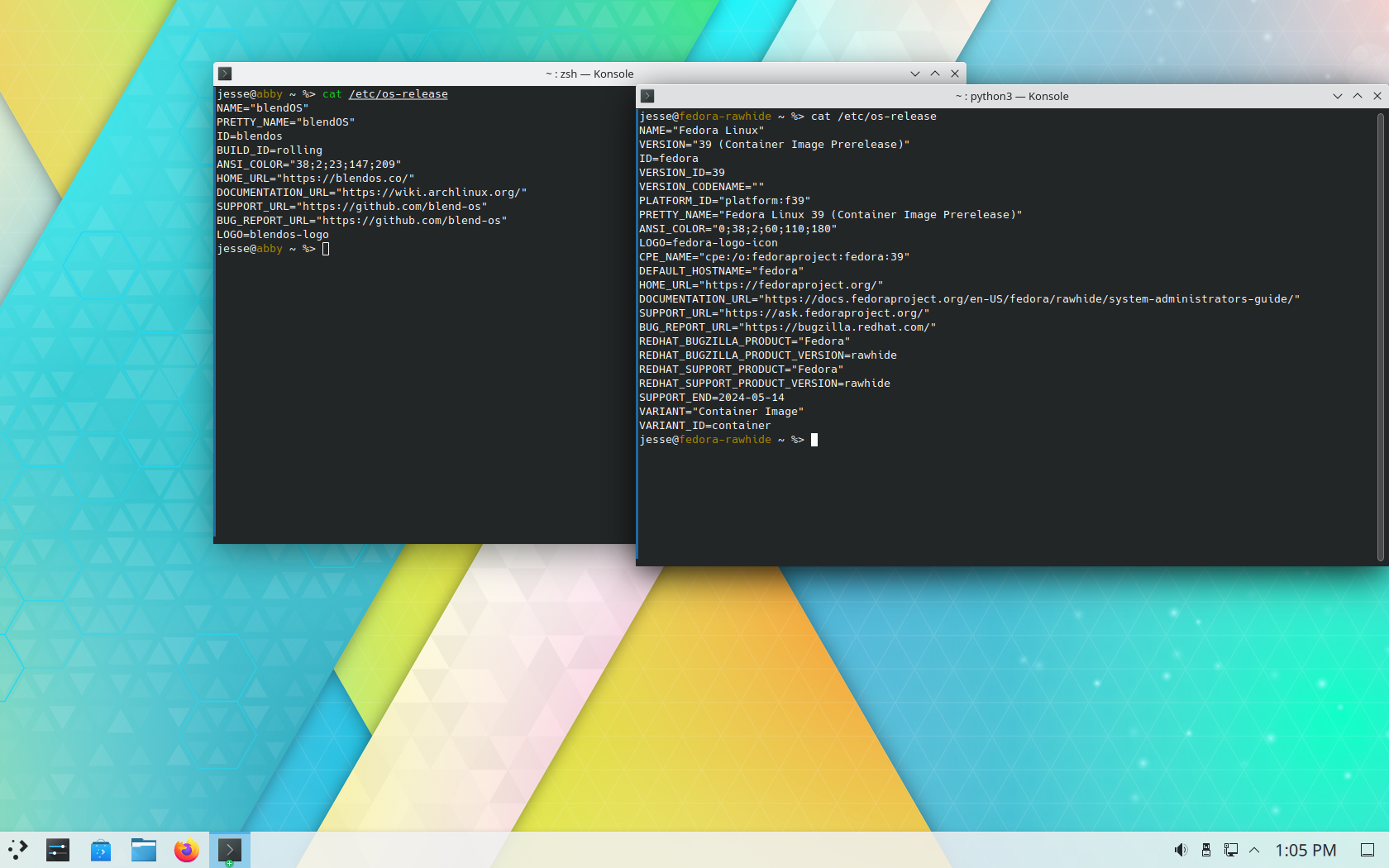Click the BUG_REPORT_URL bugzilla.redhat.com line
The width and height of the screenshot is (1389, 868).
(787, 327)
